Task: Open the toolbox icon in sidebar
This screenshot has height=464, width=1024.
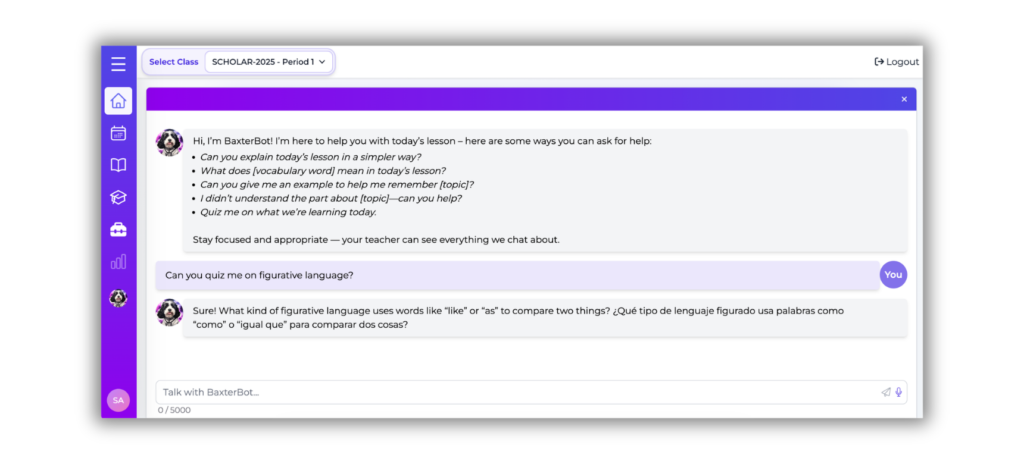Action: (118, 230)
